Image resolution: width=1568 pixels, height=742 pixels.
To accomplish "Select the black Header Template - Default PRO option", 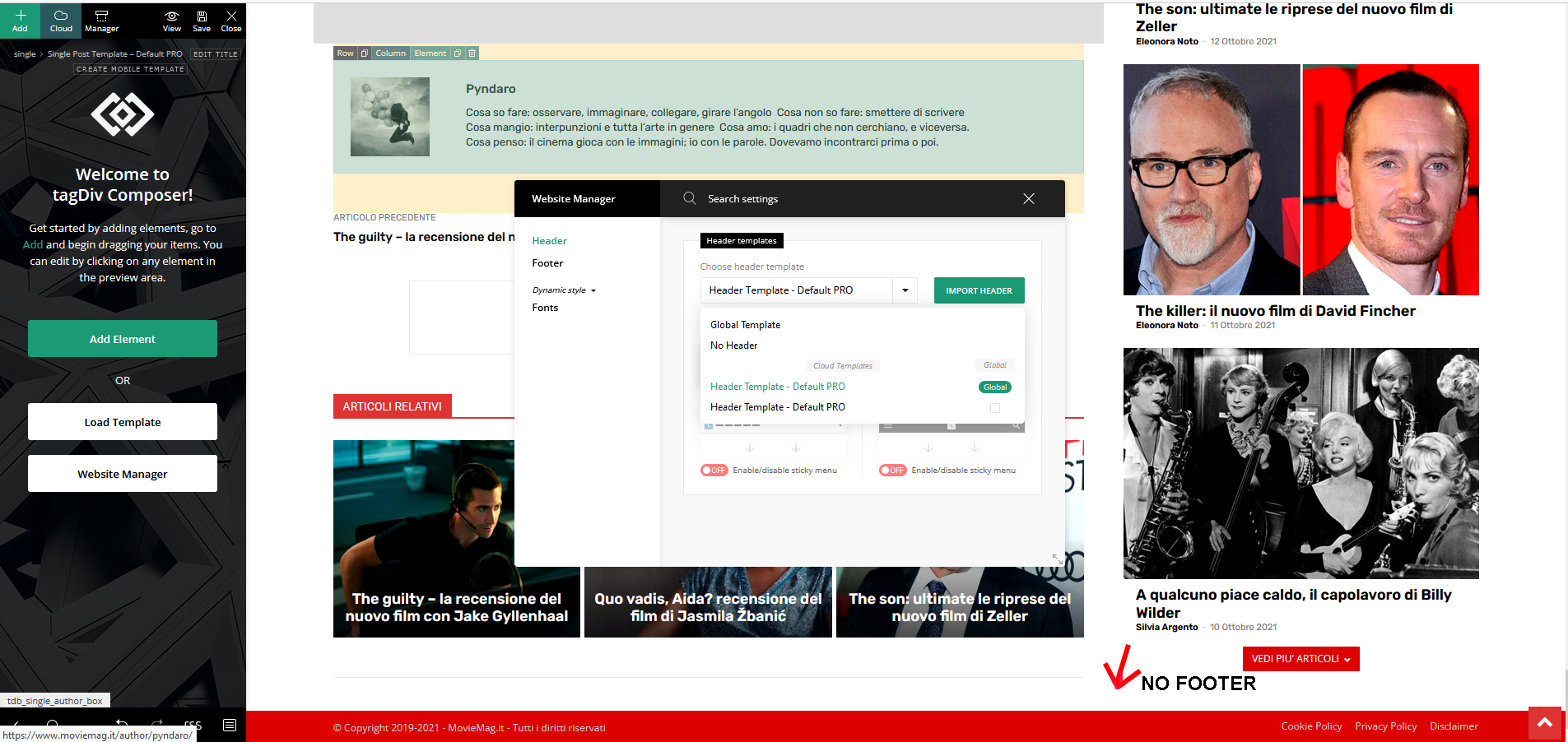I will click(778, 407).
